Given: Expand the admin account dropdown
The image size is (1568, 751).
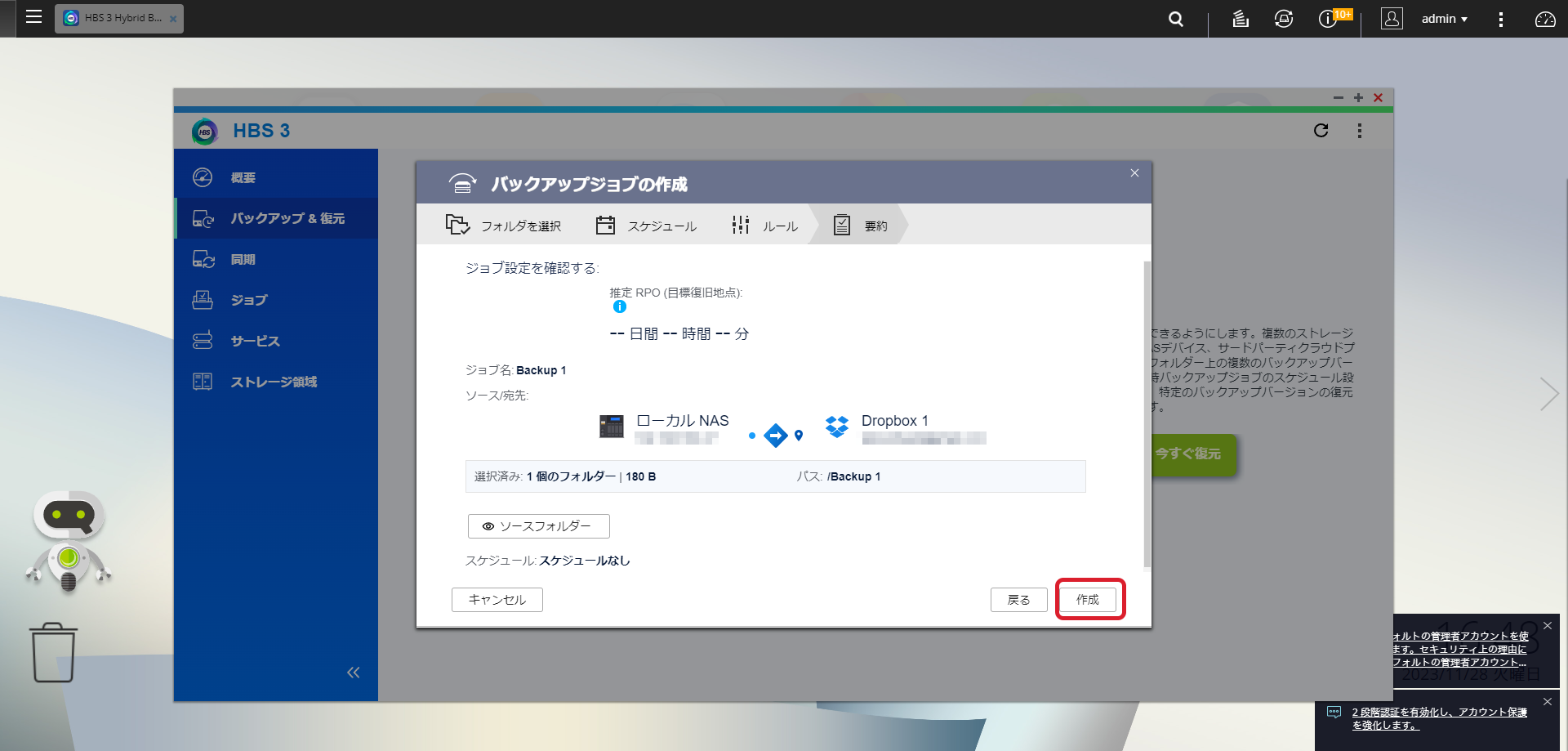Looking at the screenshot, I should [1444, 19].
